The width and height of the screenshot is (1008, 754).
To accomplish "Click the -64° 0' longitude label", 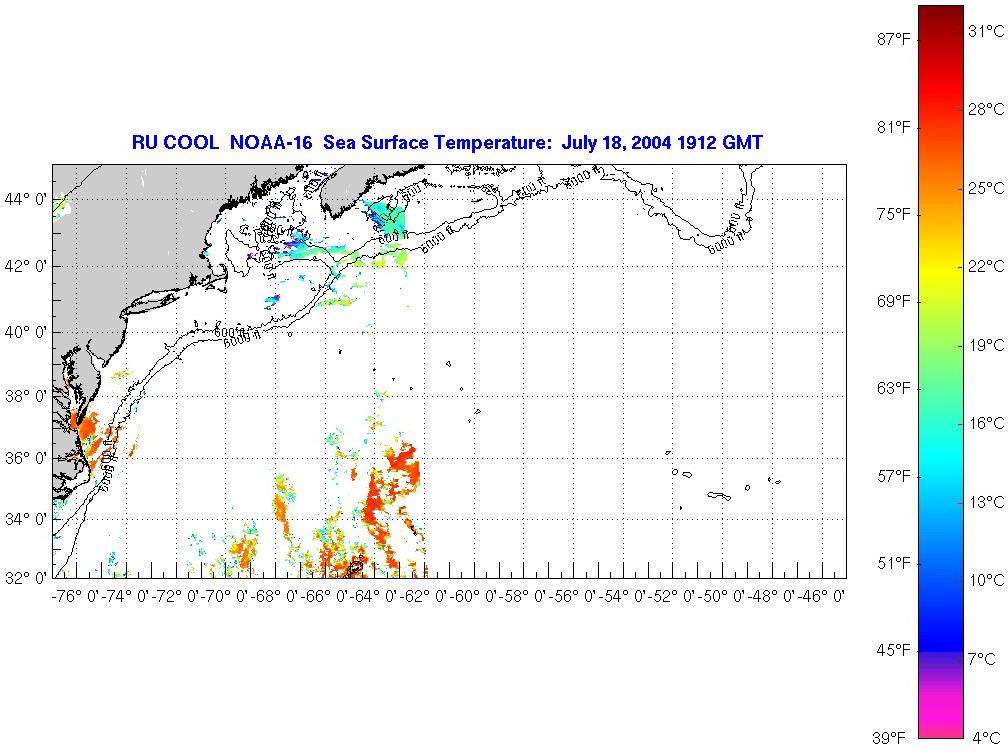I will coord(374,597).
